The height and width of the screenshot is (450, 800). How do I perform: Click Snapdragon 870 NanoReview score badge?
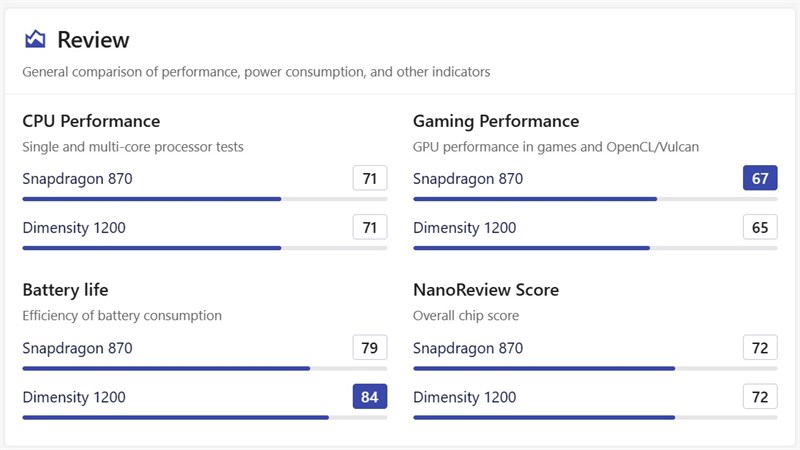click(760, 348)
